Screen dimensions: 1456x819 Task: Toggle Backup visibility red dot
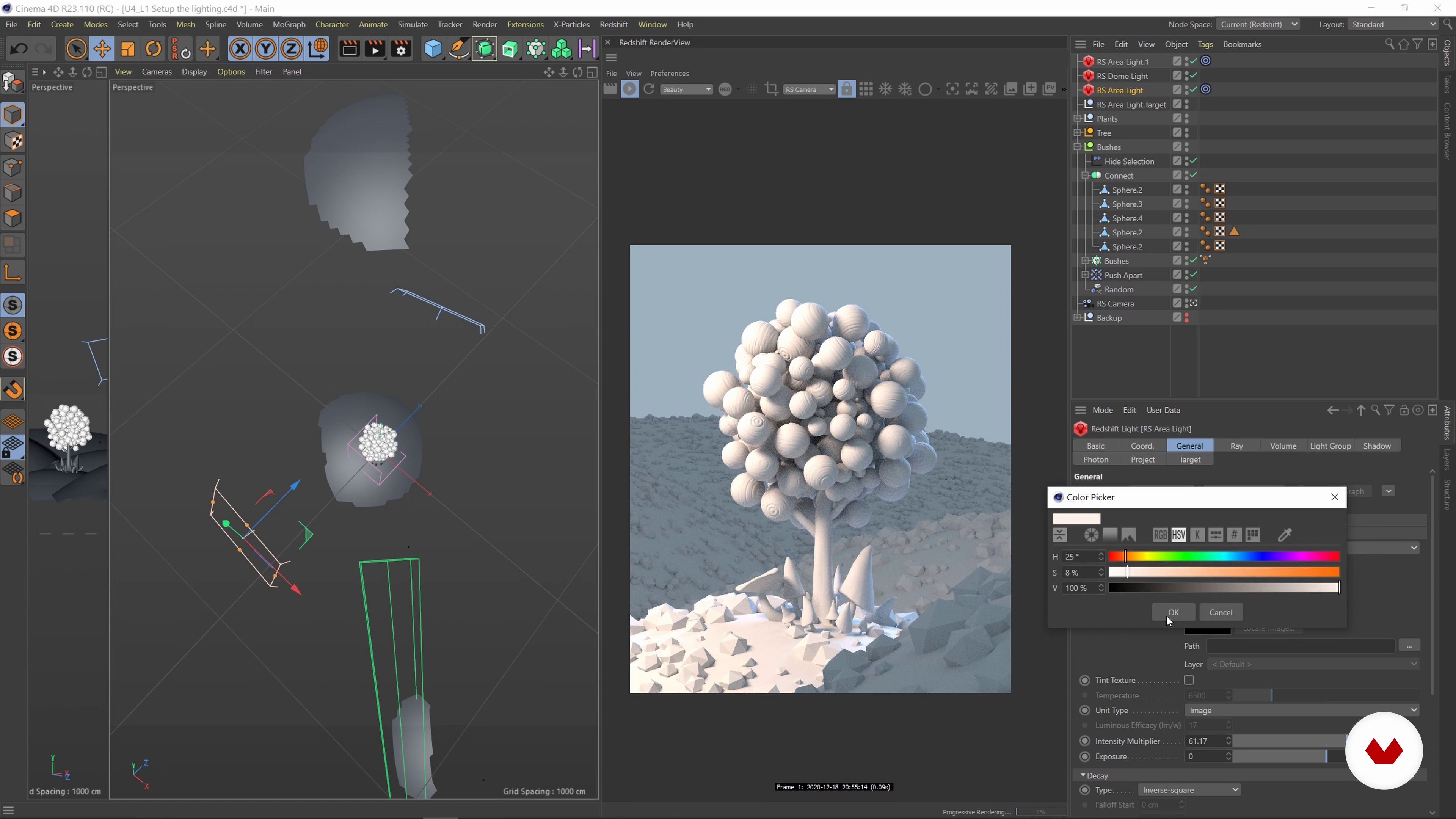1186,318
